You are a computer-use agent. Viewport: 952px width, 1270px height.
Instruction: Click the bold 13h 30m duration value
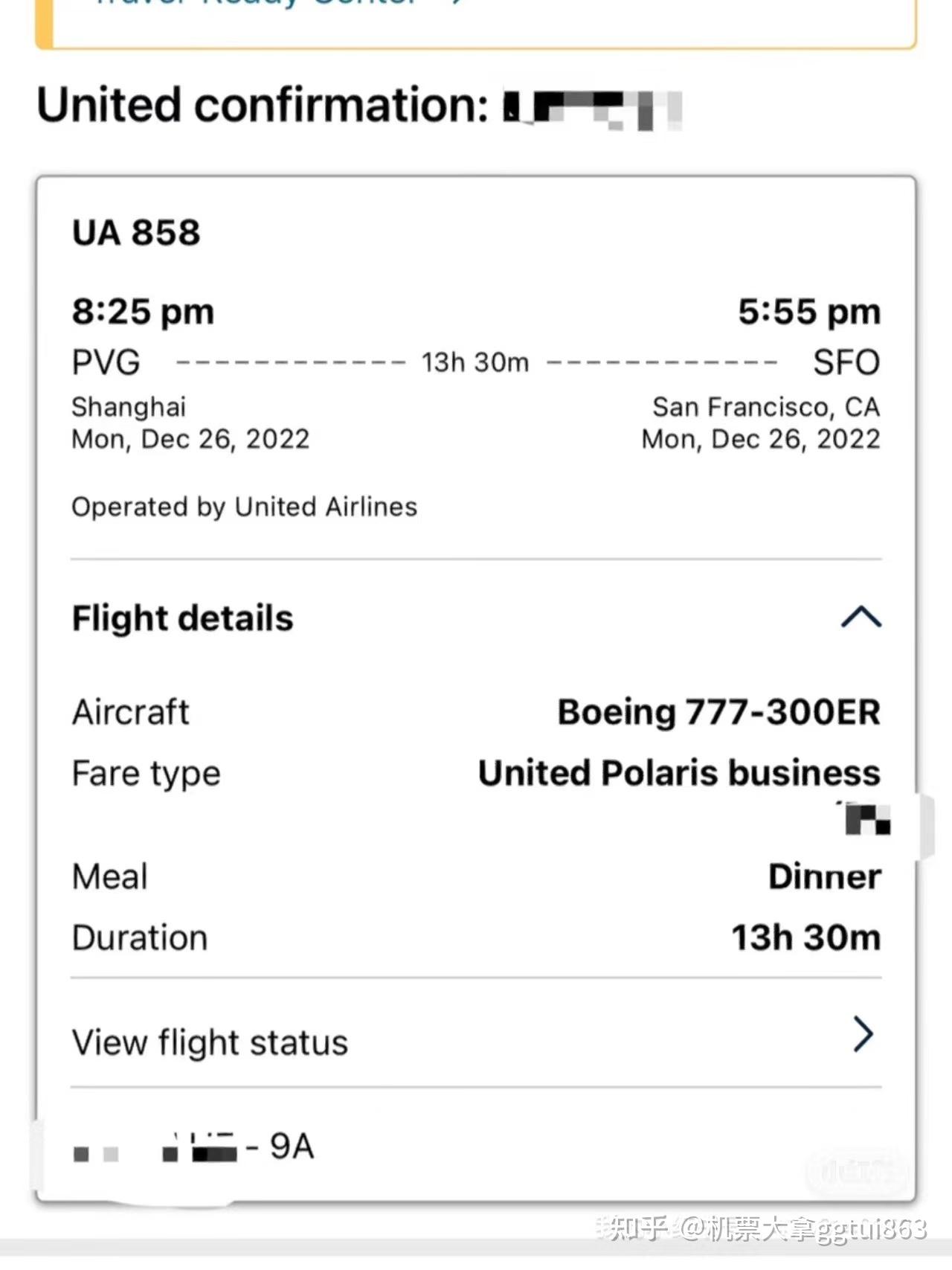click(x=806, y=937)
